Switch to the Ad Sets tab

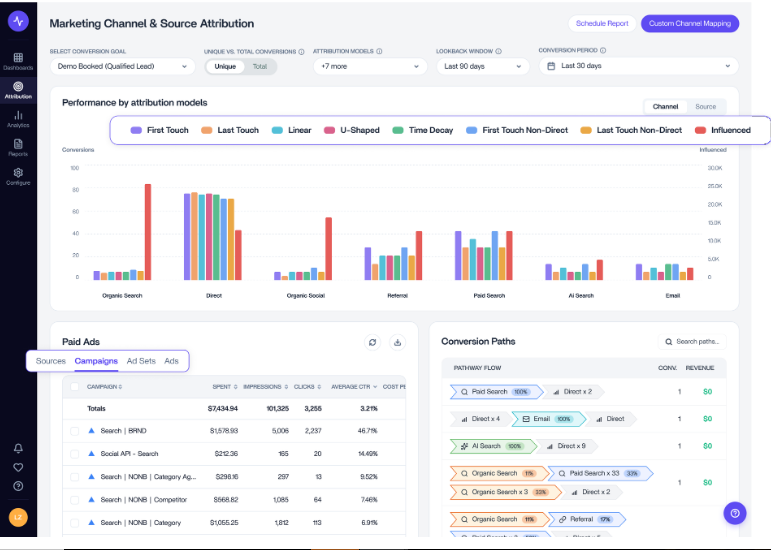point(141,361)
